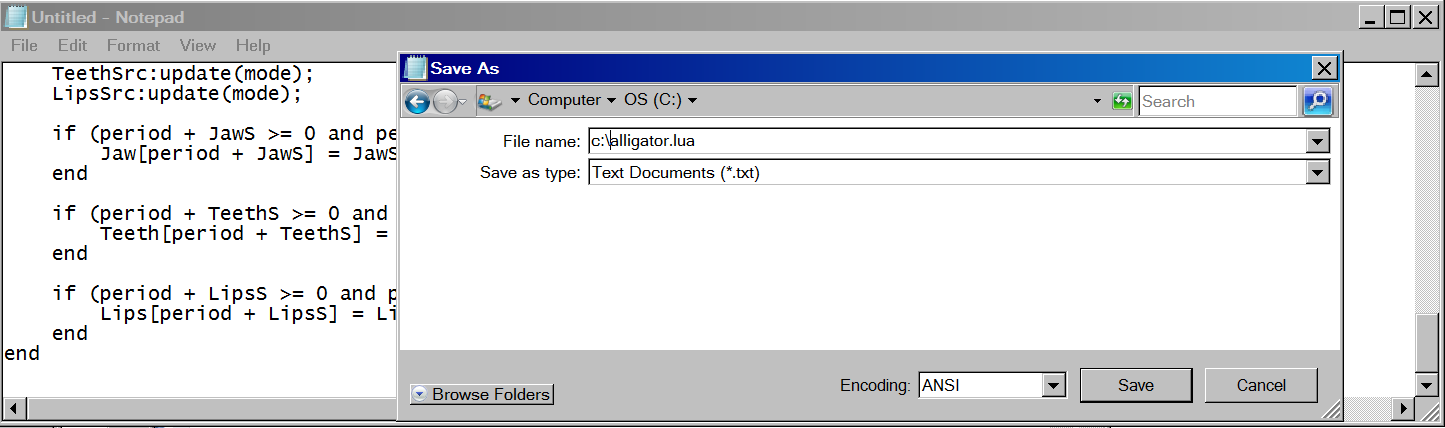
Task: Click the 'Encoding:' label
Action: [x=875, y=385]
